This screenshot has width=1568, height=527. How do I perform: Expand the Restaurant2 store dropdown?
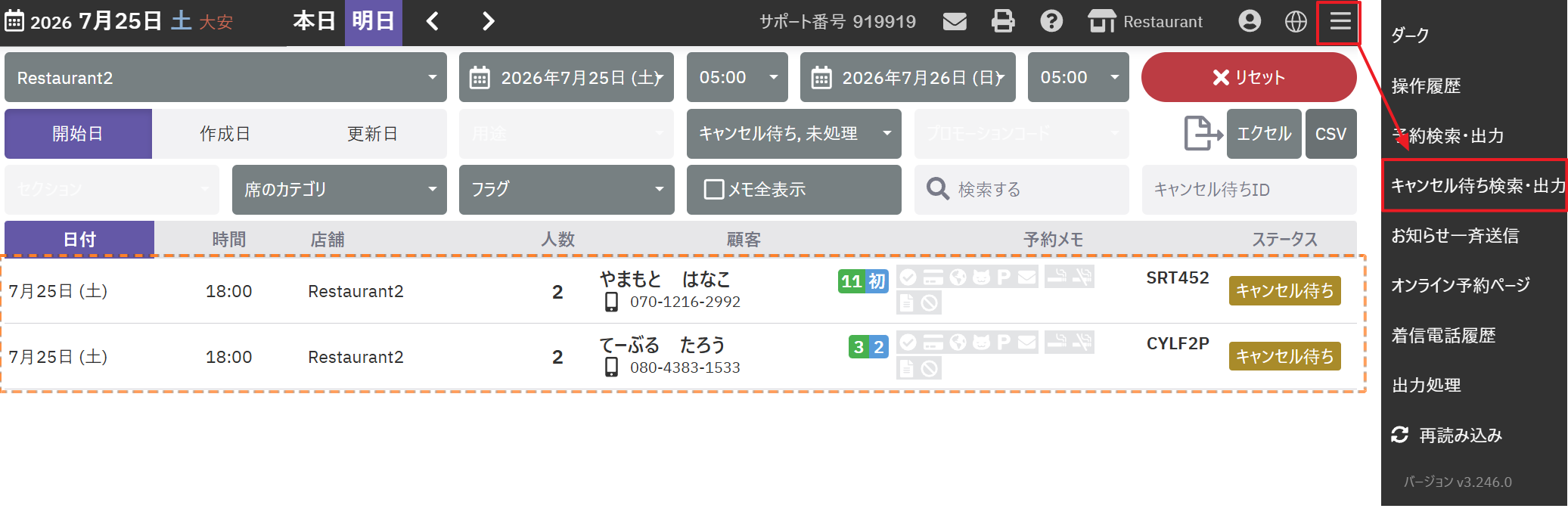click(x=225, y=77)
